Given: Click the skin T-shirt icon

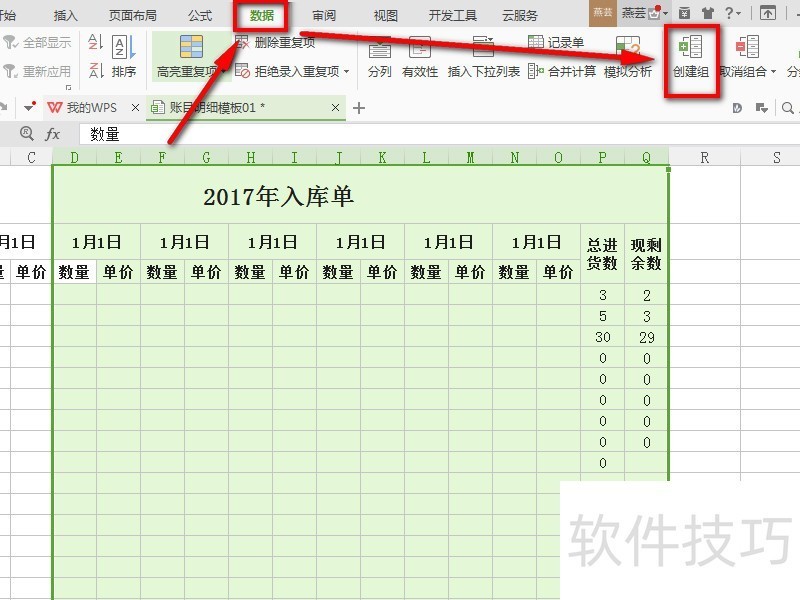Looking at the screenshot, I should coord(708,13).
